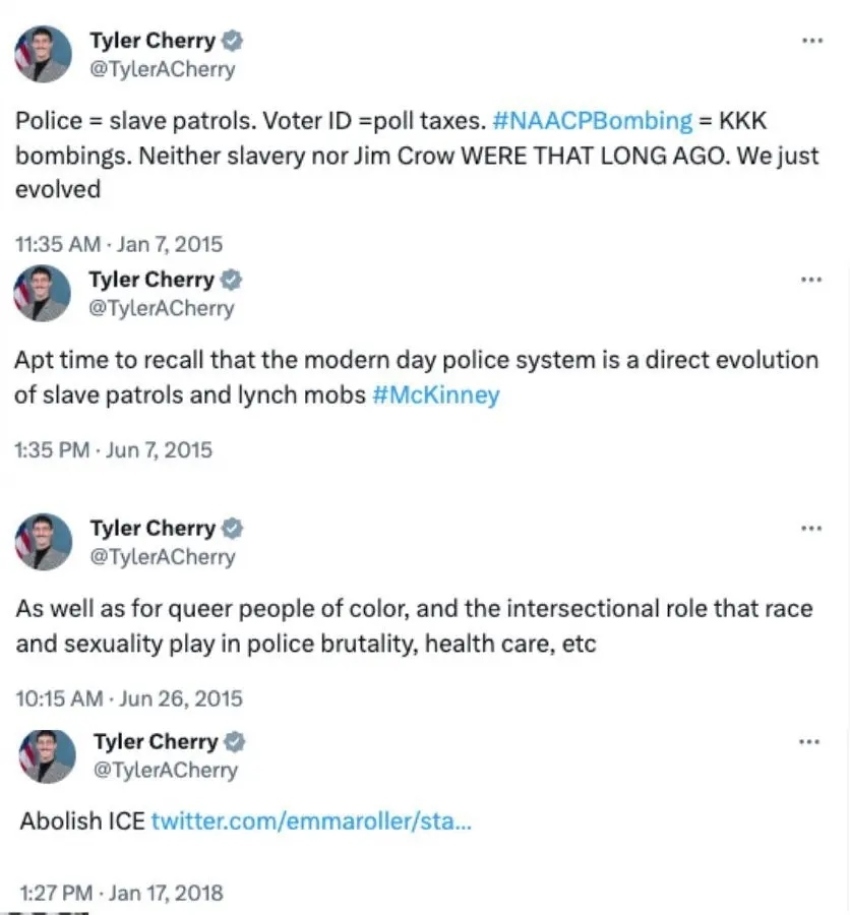The width and height of the screenshot is (850, 915).
Task: Click the verified checkmark on the second tweet
Action: [230, 279]
